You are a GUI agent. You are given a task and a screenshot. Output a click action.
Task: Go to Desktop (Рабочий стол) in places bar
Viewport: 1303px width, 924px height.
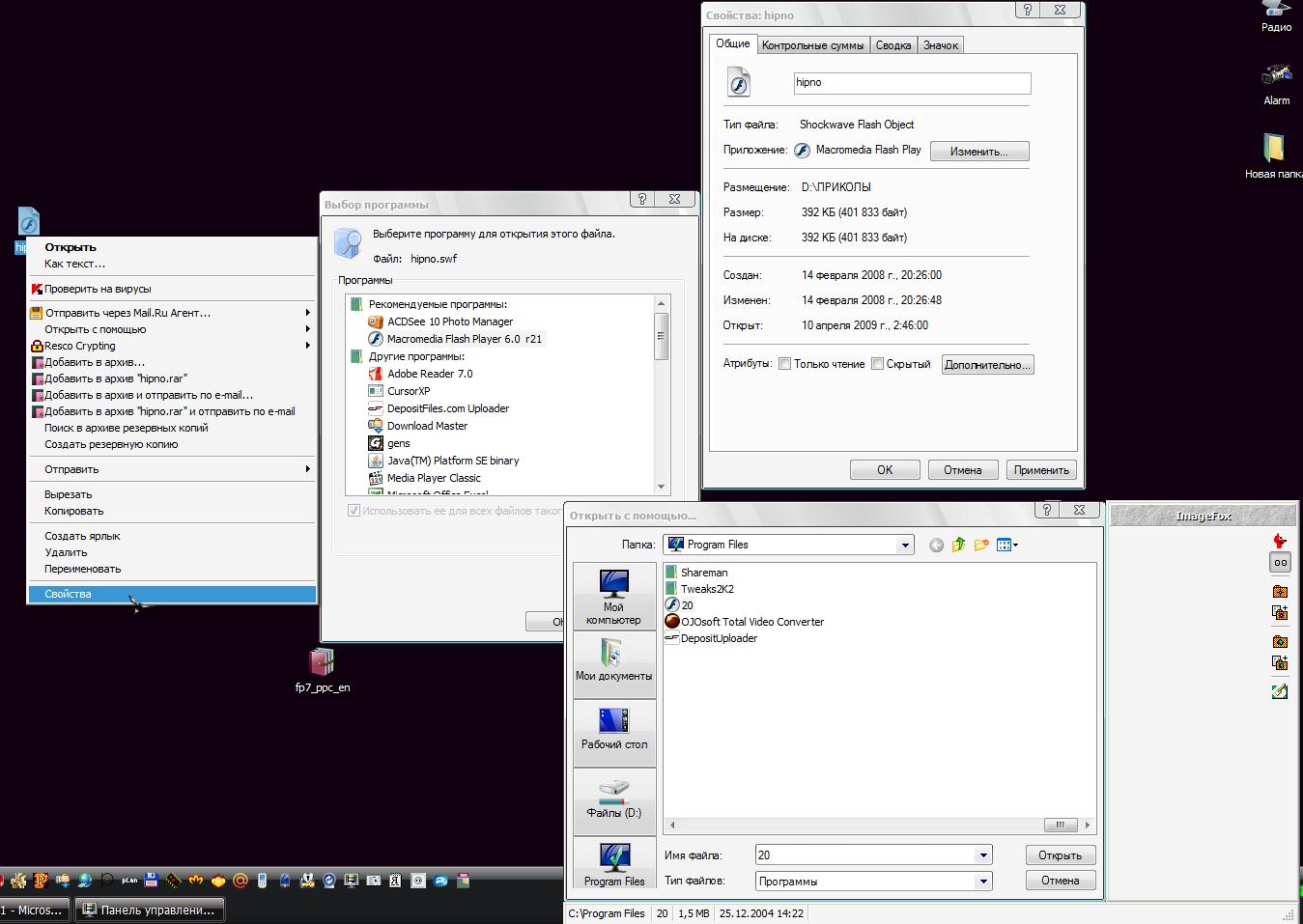pos(614,733)
